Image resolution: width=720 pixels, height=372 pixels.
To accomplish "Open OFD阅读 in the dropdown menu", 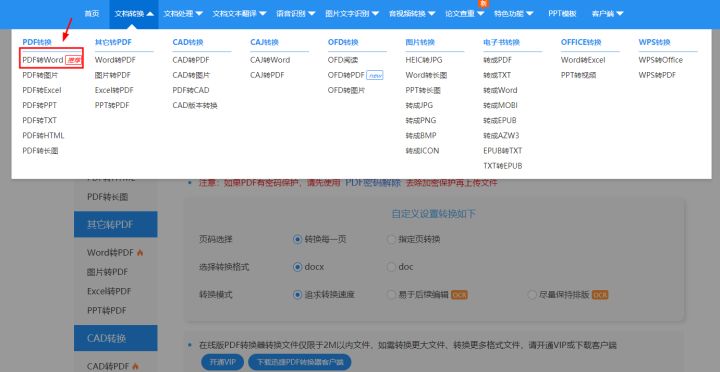I will (x=343, y=60).
